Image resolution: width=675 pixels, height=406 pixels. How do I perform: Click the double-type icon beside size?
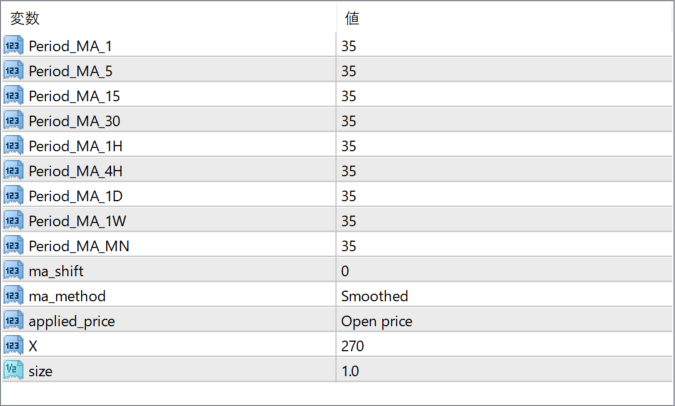point(13,370)
